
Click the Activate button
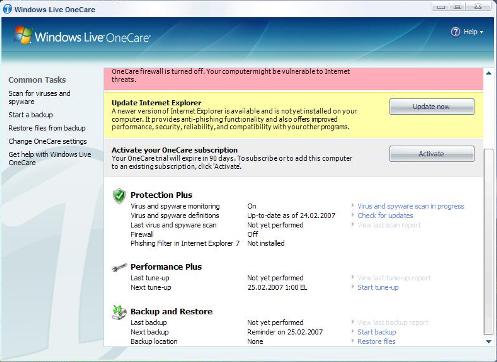coord(432,154)
